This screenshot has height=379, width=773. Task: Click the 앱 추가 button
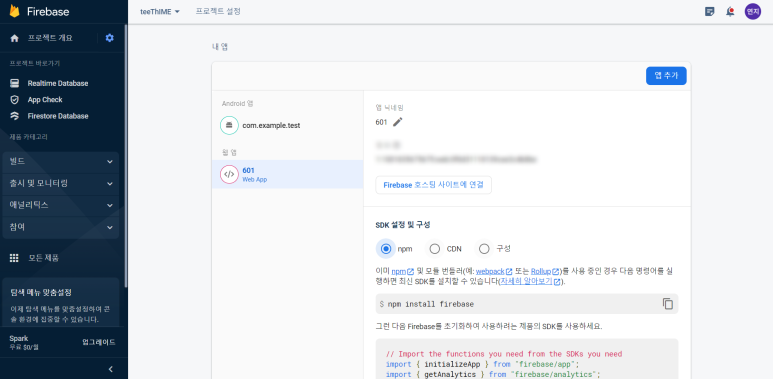(x=666, y=76)
